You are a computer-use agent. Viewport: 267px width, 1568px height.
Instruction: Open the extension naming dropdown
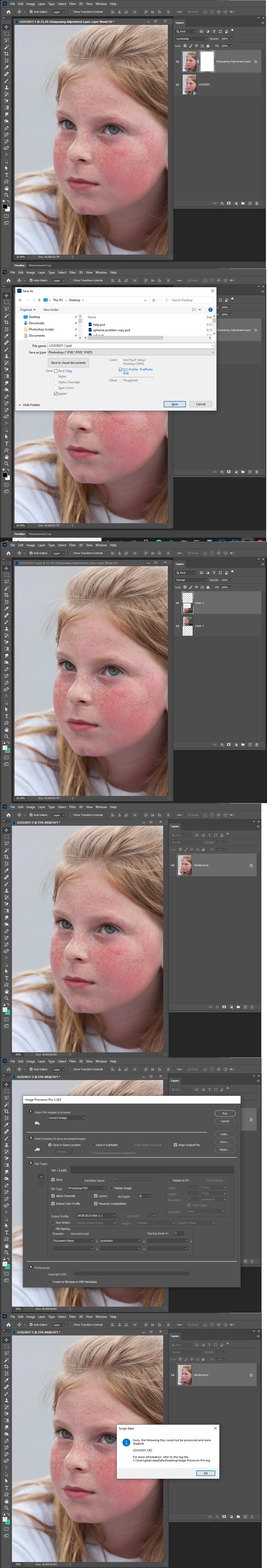[x=121, y=1240]
